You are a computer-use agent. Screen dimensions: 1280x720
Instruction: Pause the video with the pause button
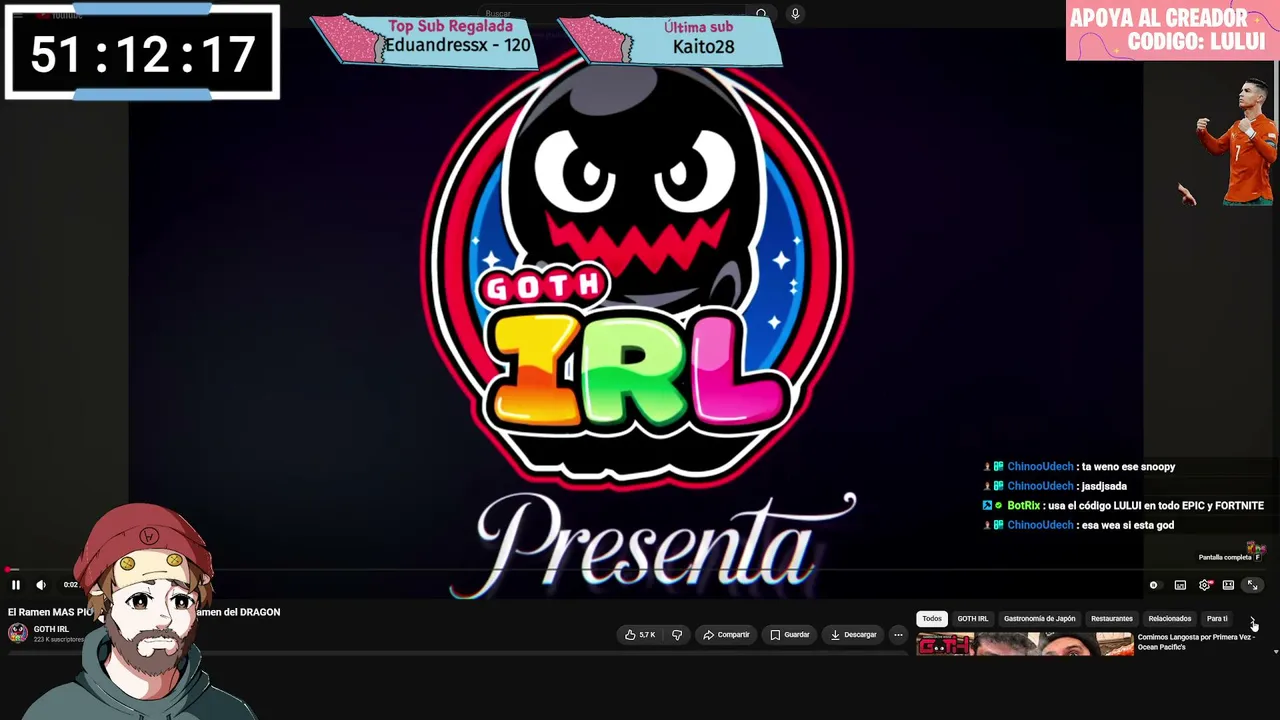[16, 585]
